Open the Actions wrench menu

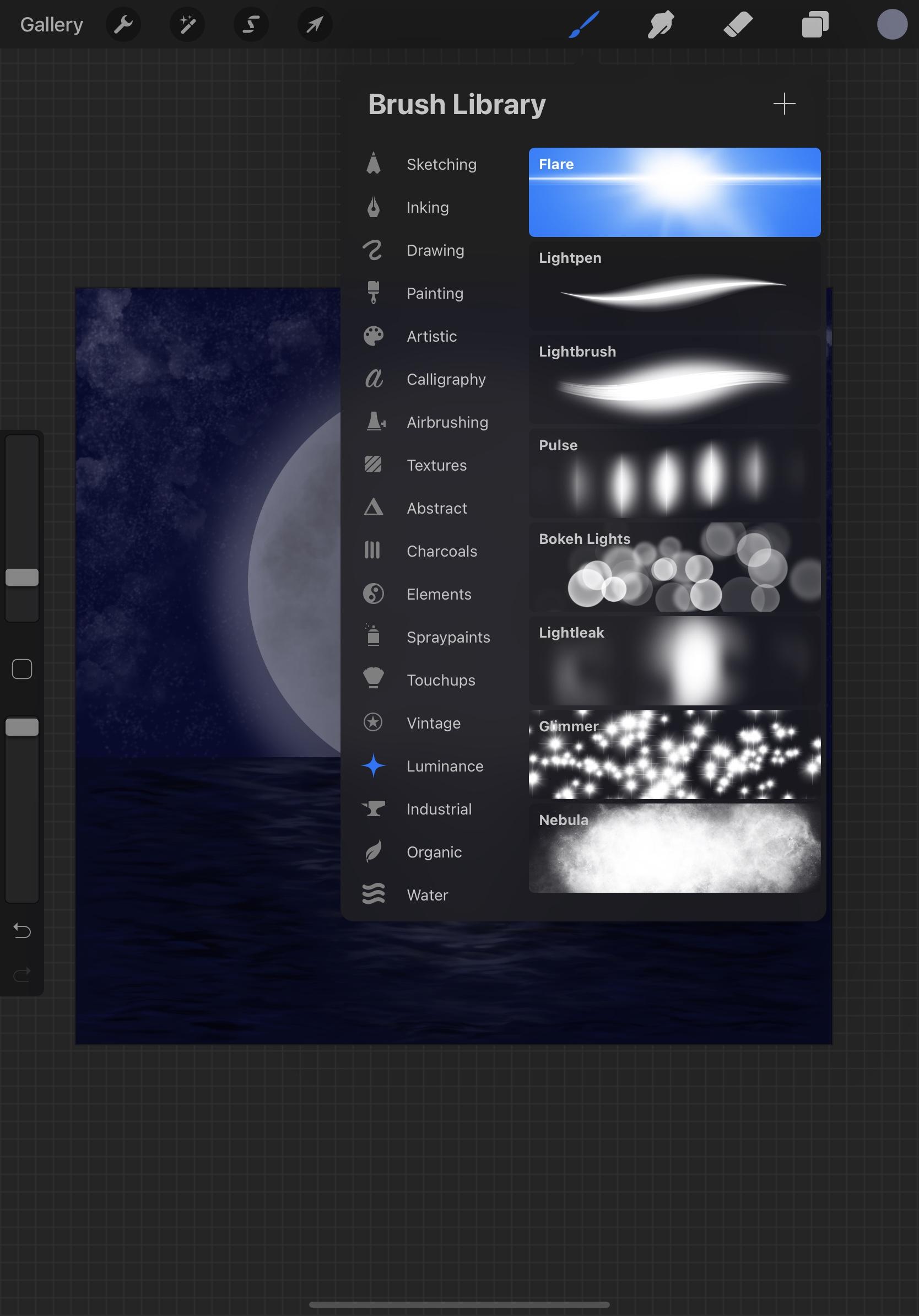[123, 25]
